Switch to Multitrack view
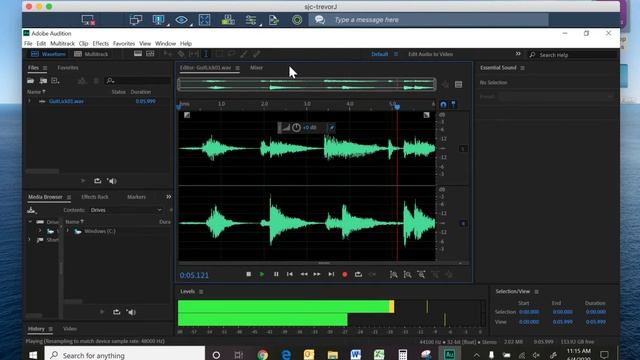Image resolution: width=640 pixels, height=360 pixels. click(91, 54)
